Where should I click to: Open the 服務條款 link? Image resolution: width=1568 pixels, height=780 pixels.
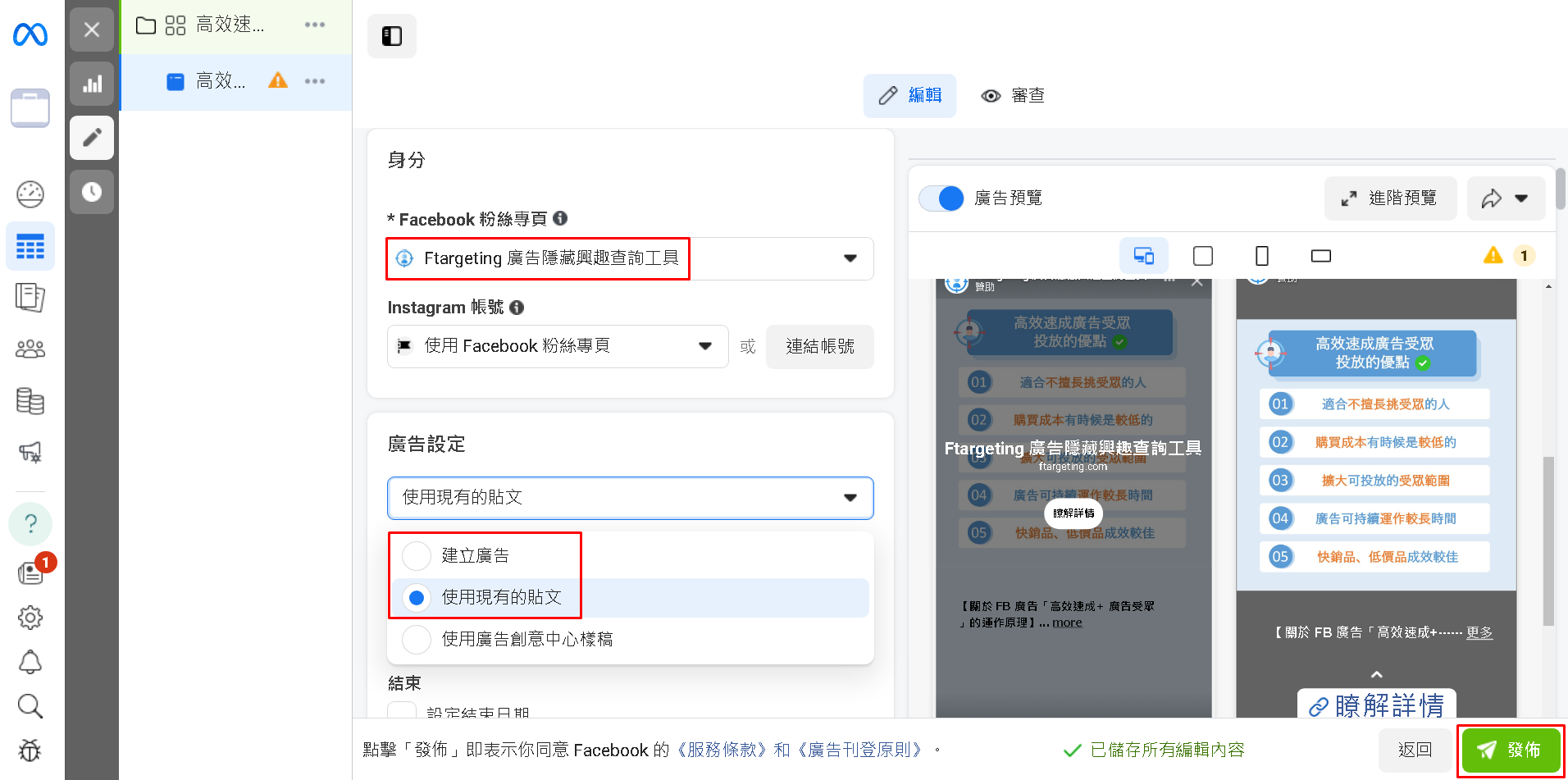click(722, 750)
